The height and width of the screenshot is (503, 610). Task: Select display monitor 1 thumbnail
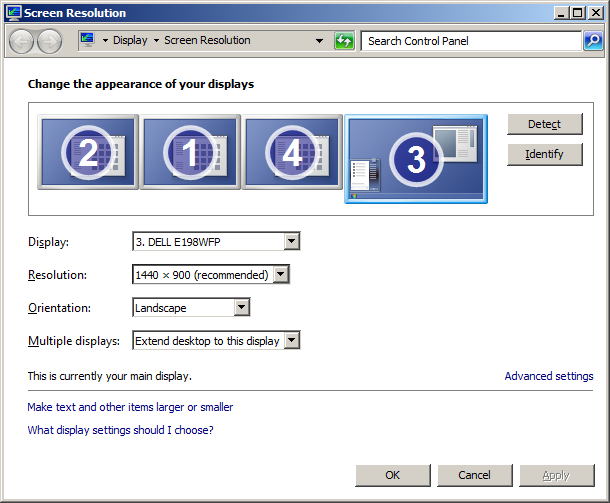190,152
